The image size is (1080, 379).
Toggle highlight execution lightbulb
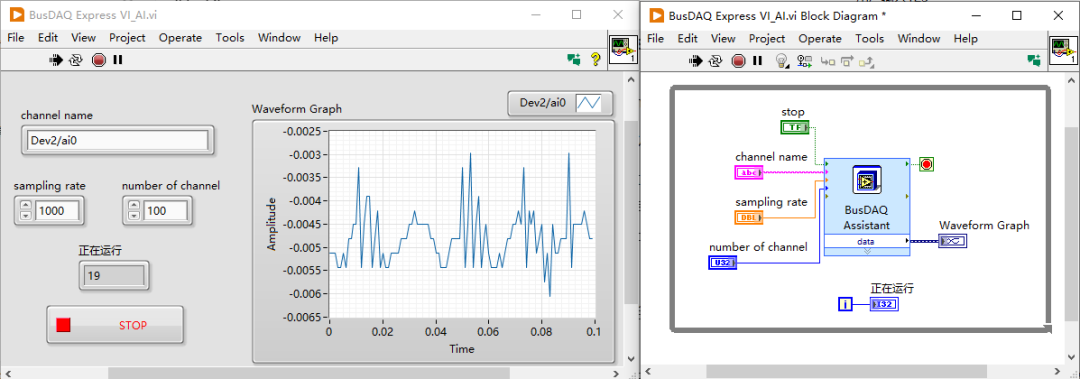pyautogui.click(x=782, y=61)
